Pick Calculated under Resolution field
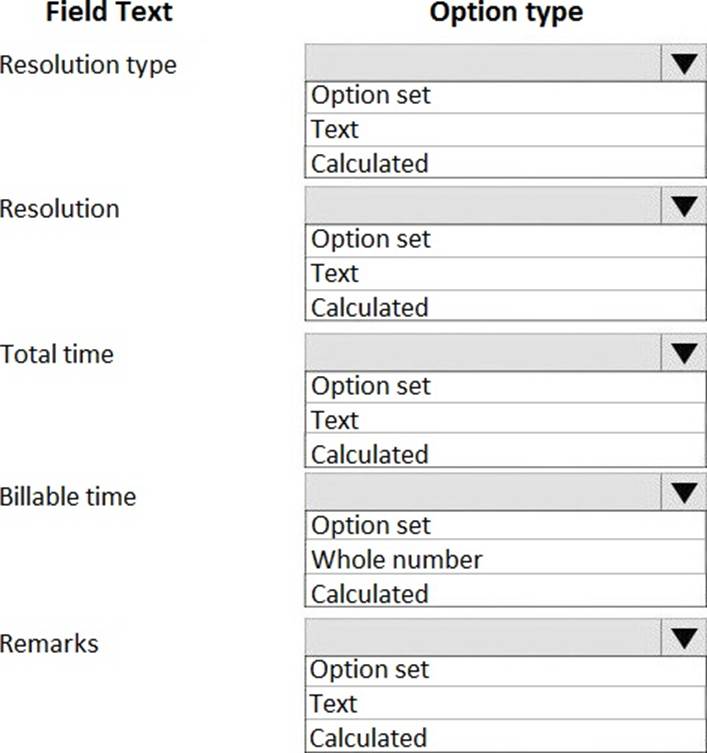707x753 pixels. pyautogui.click(x=505, y=307)
